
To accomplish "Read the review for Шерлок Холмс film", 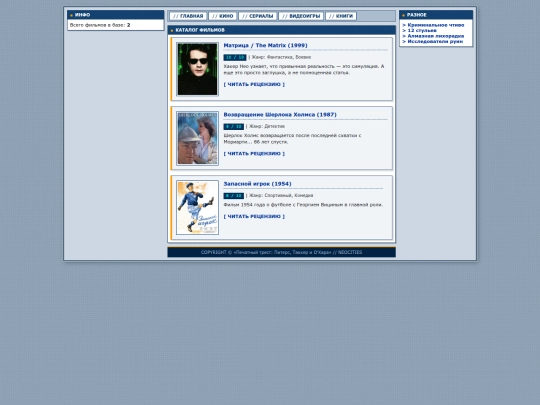I will click(254, 154).
